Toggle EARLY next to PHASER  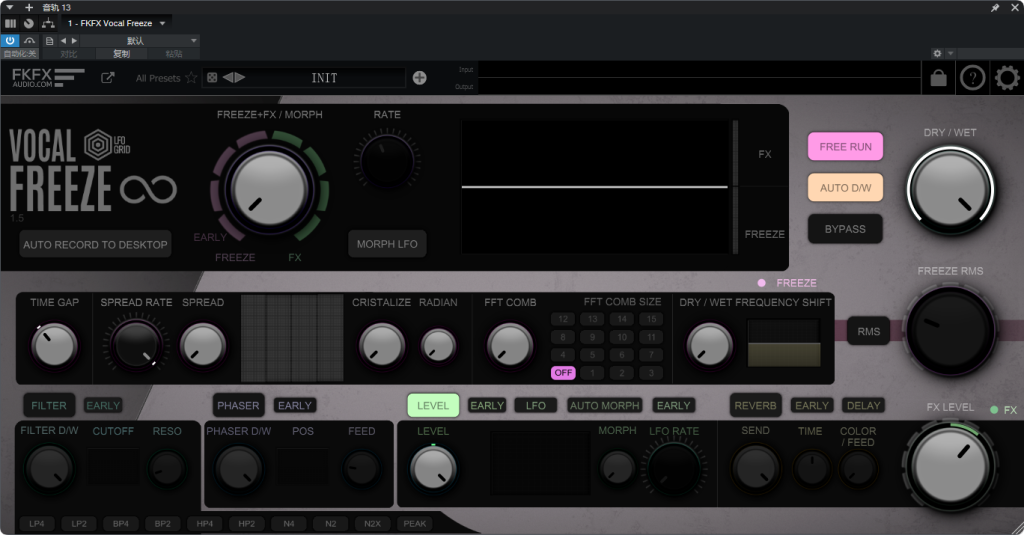point(295,406)
